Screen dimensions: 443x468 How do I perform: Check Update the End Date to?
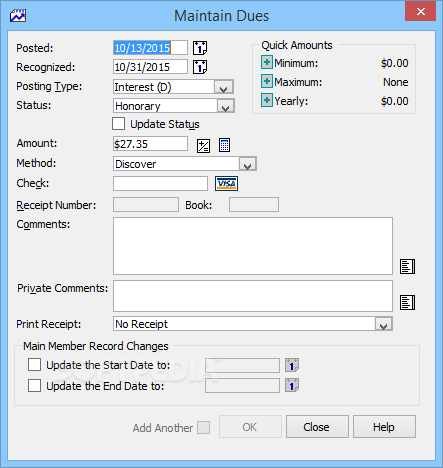[x=35, y=386]
